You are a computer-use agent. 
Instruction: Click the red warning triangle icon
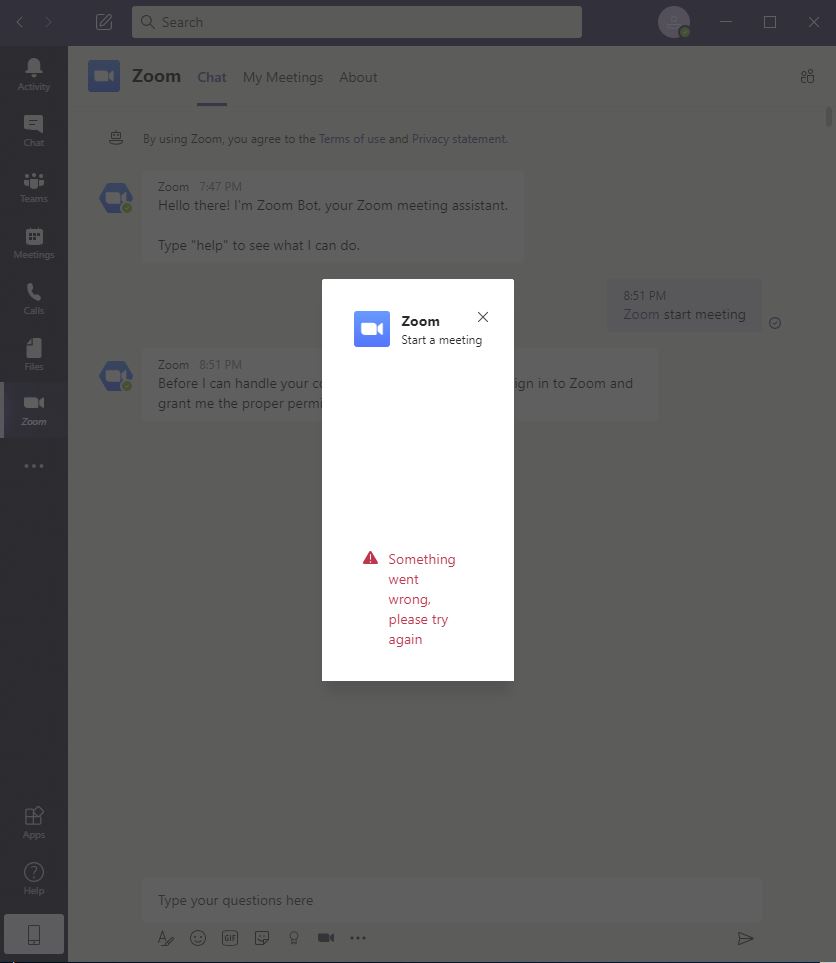coord(370,558)
